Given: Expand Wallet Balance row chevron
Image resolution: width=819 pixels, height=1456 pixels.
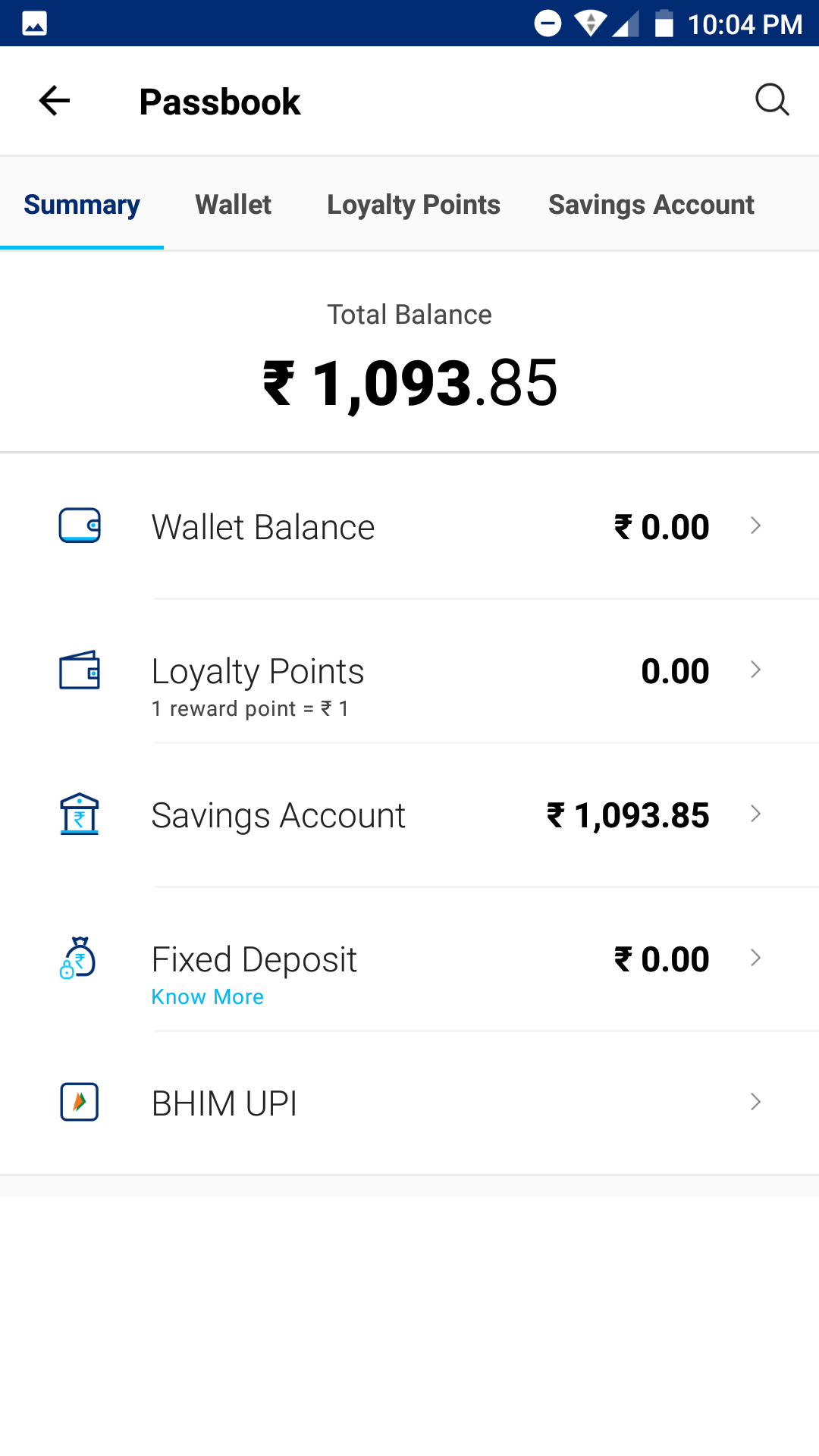Looking at the screenshot, I should [755, 526].
